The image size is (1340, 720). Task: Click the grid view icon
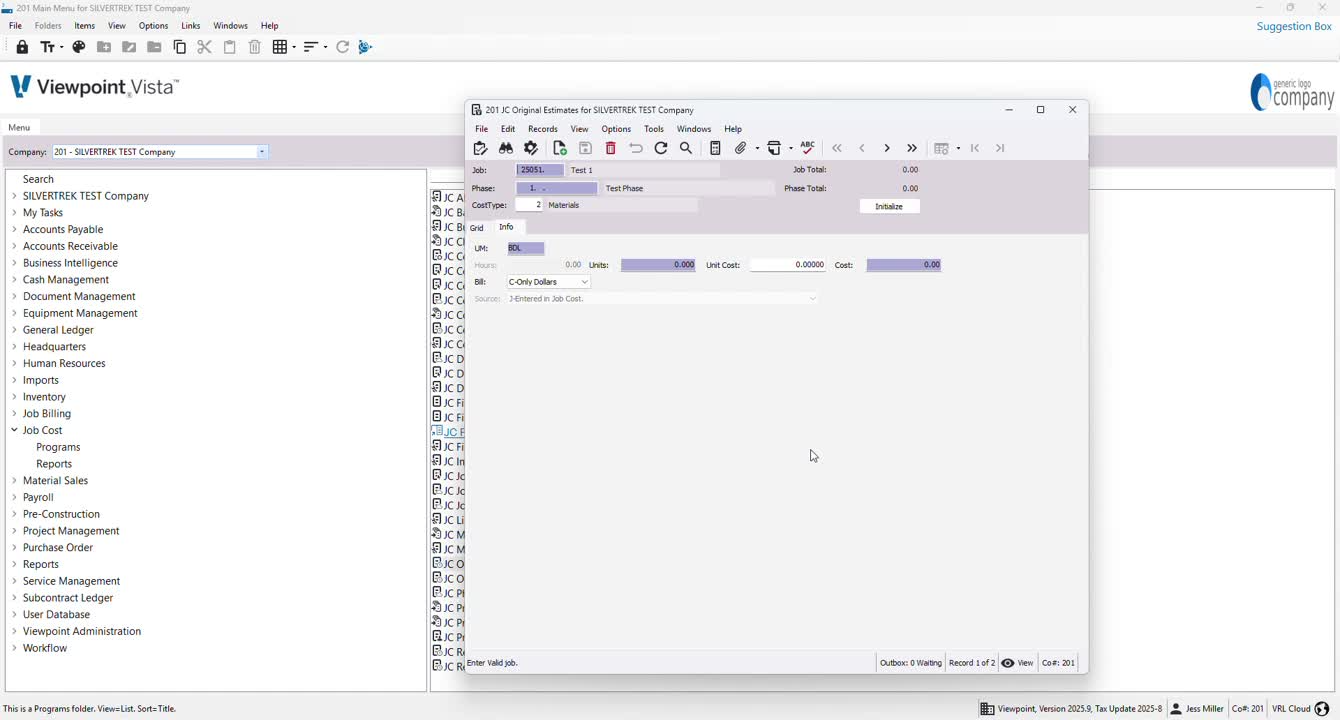(x=280, y=47)
